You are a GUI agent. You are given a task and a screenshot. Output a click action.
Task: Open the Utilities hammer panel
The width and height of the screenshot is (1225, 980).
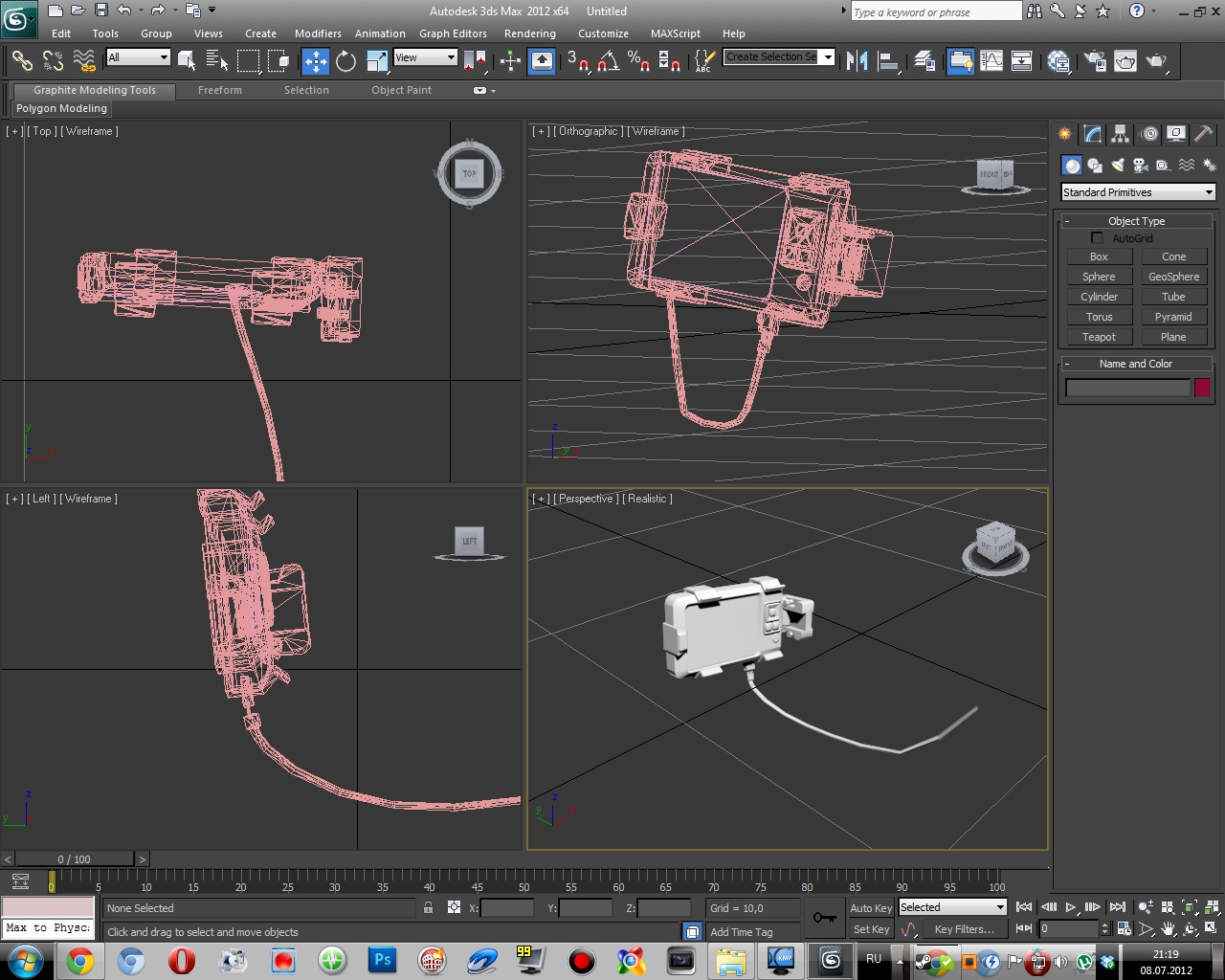pyautogui.click(x=1203, y=134)
